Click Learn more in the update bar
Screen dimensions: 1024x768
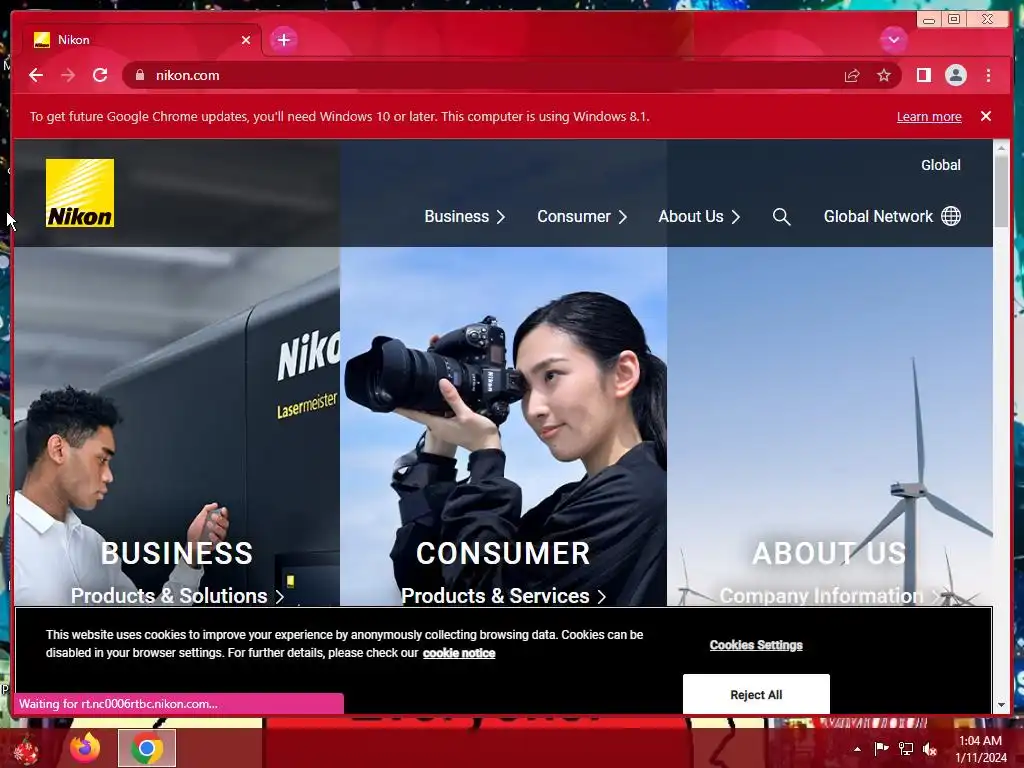coord(929,116)
